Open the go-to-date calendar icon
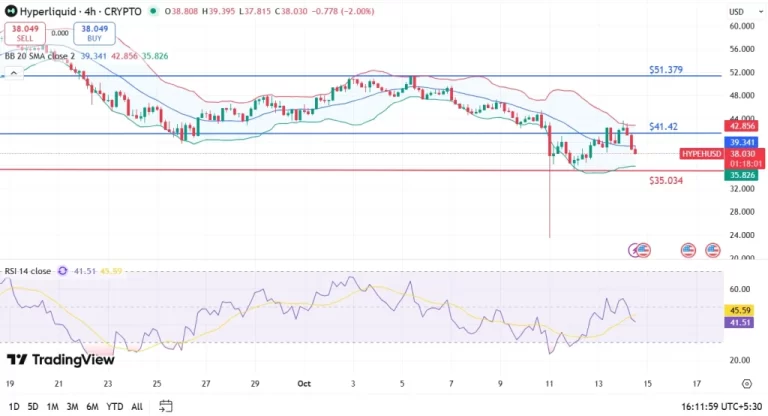This screenshot has height=416, width=768. coord(166,405)
